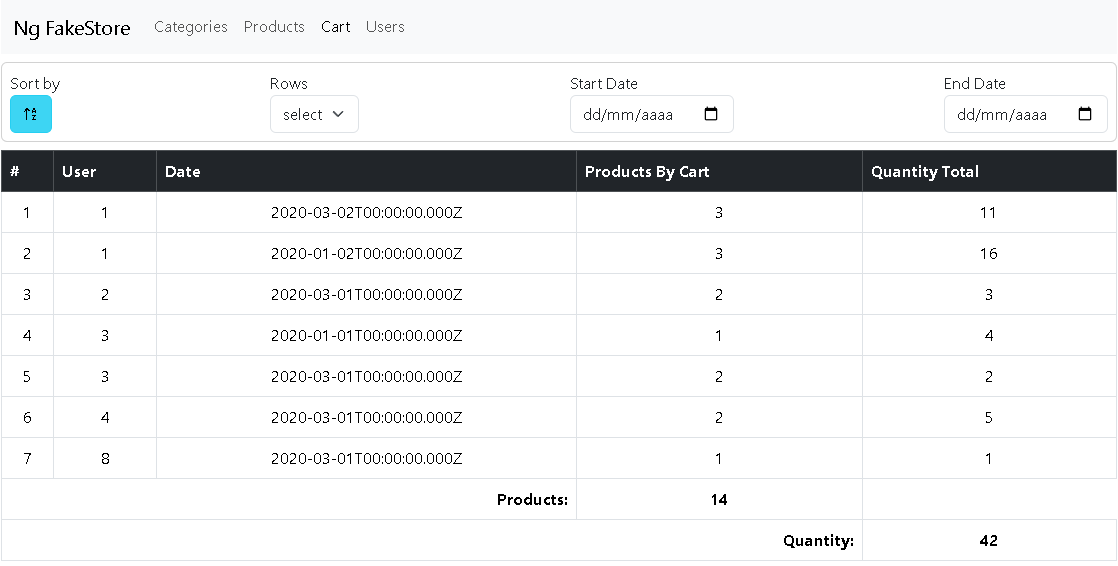The image size is (1118, 566).
Task: Focus the Start Date input field
Action: [635, 114]
